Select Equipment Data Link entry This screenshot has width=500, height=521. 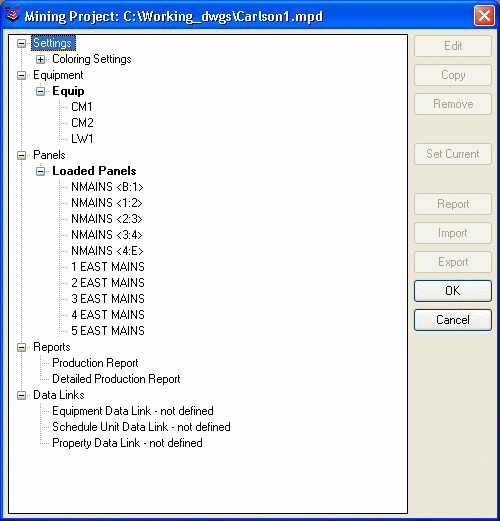(x=133, y=411)
